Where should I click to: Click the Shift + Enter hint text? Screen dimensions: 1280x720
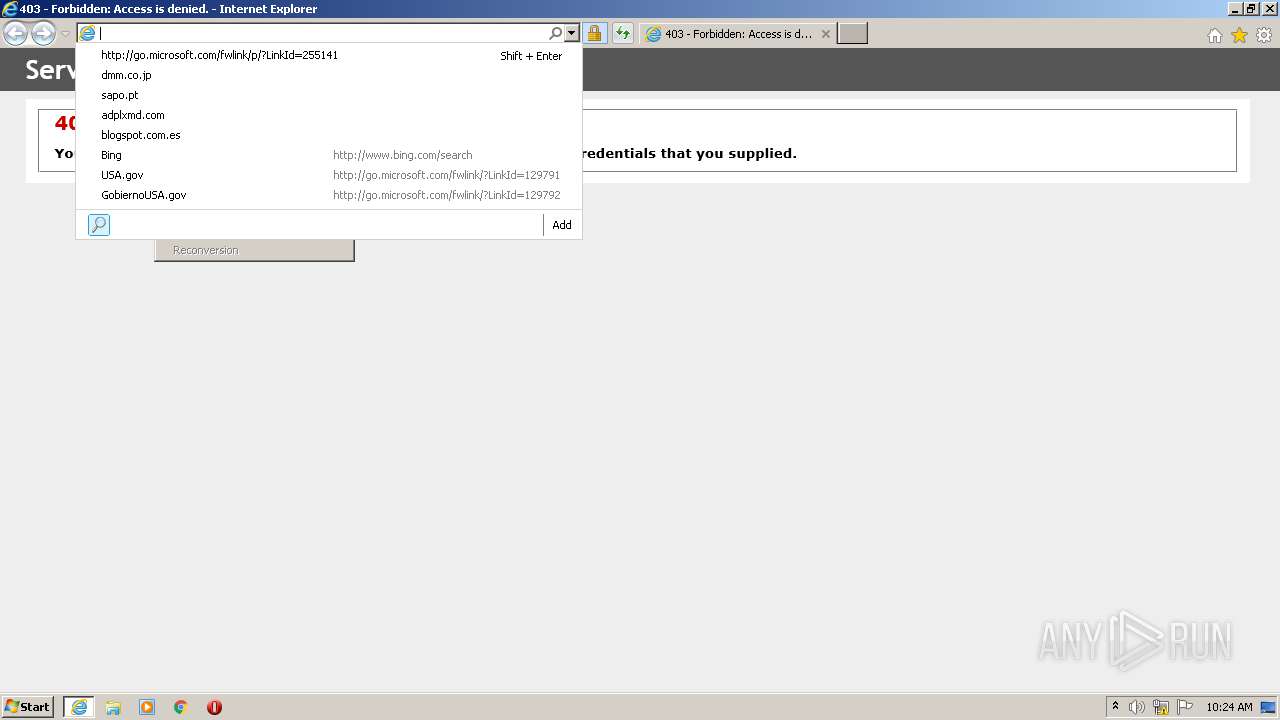coord(531,56)
